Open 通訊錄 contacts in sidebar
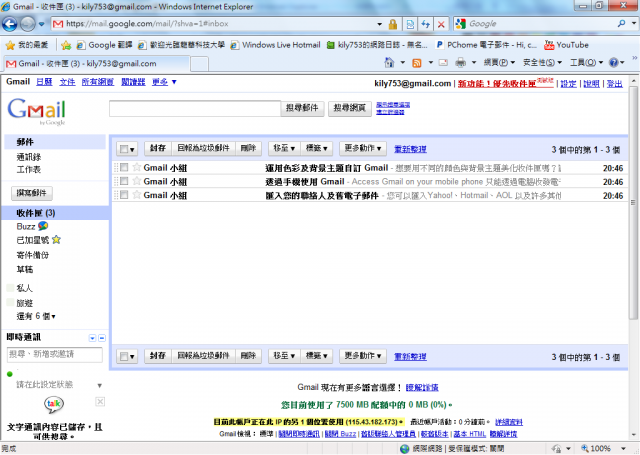Viewport: 640px width, 455px height. click(x=29, y=157)
